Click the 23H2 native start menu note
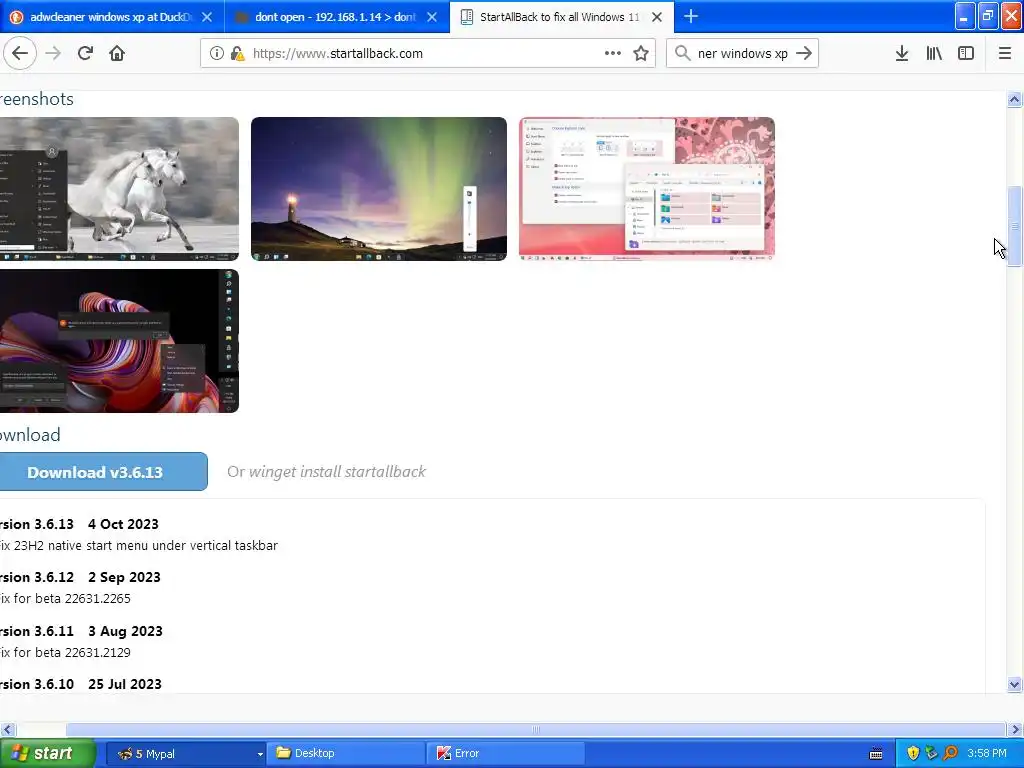The height and width of the screenshot is (768, 1024). pyautogui.click(x=138, y=545)
